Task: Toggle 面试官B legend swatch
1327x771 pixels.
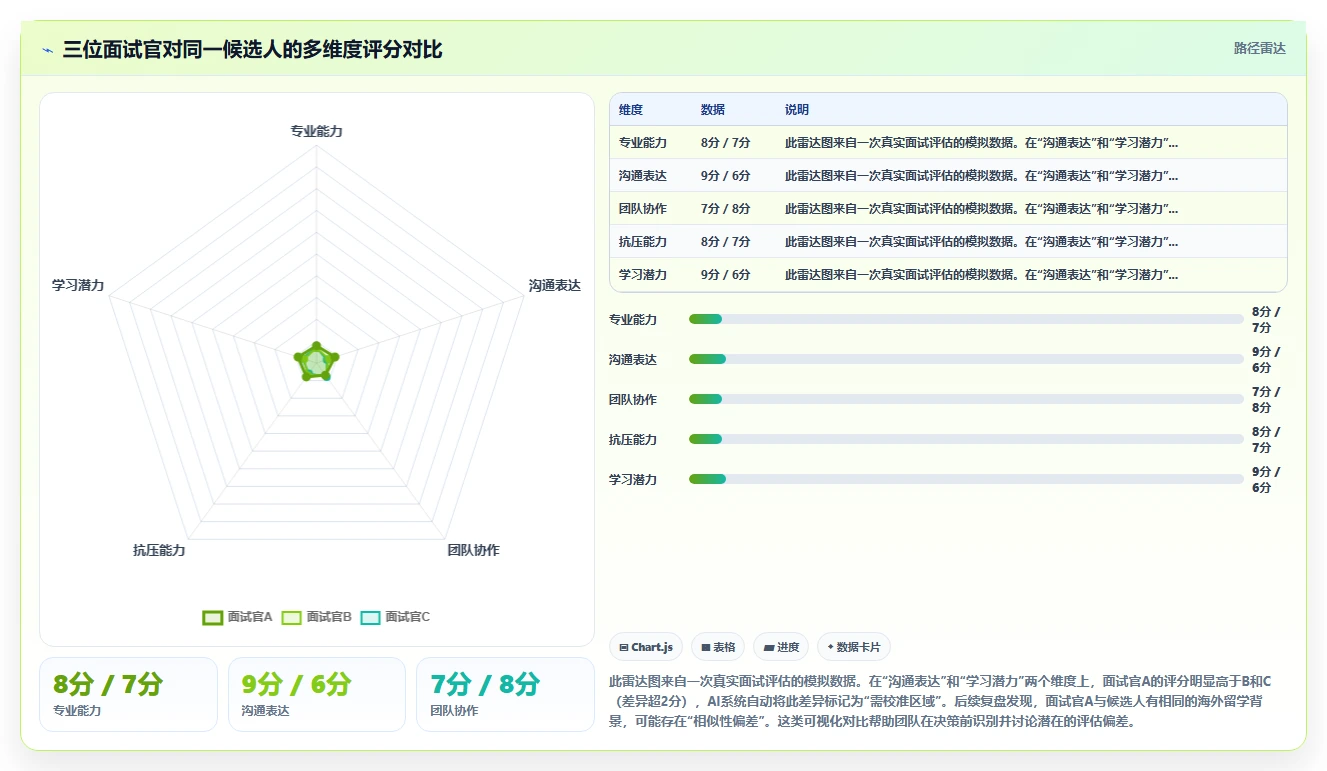Action: 291,617
